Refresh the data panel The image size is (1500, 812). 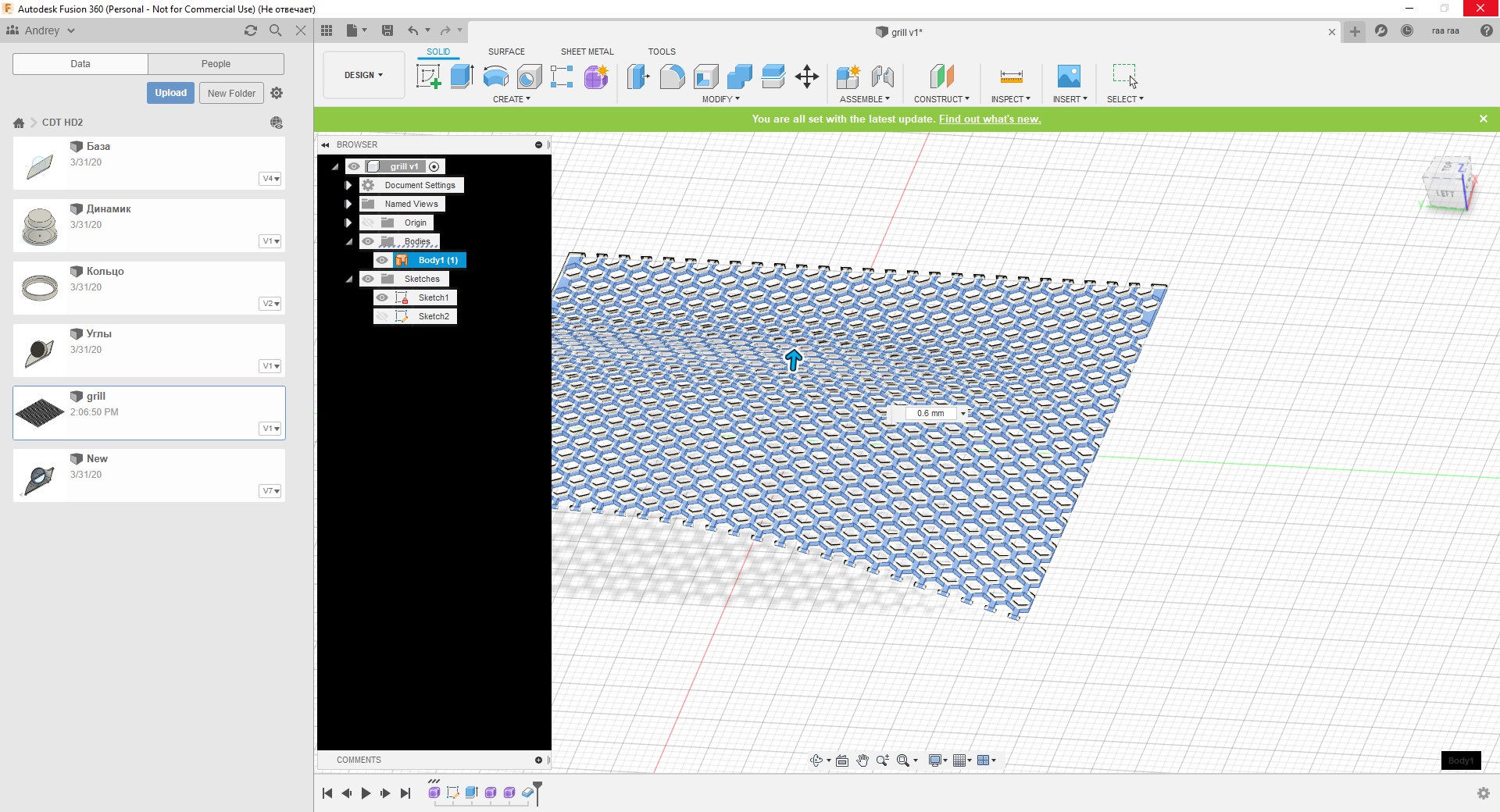pos(251,30)
